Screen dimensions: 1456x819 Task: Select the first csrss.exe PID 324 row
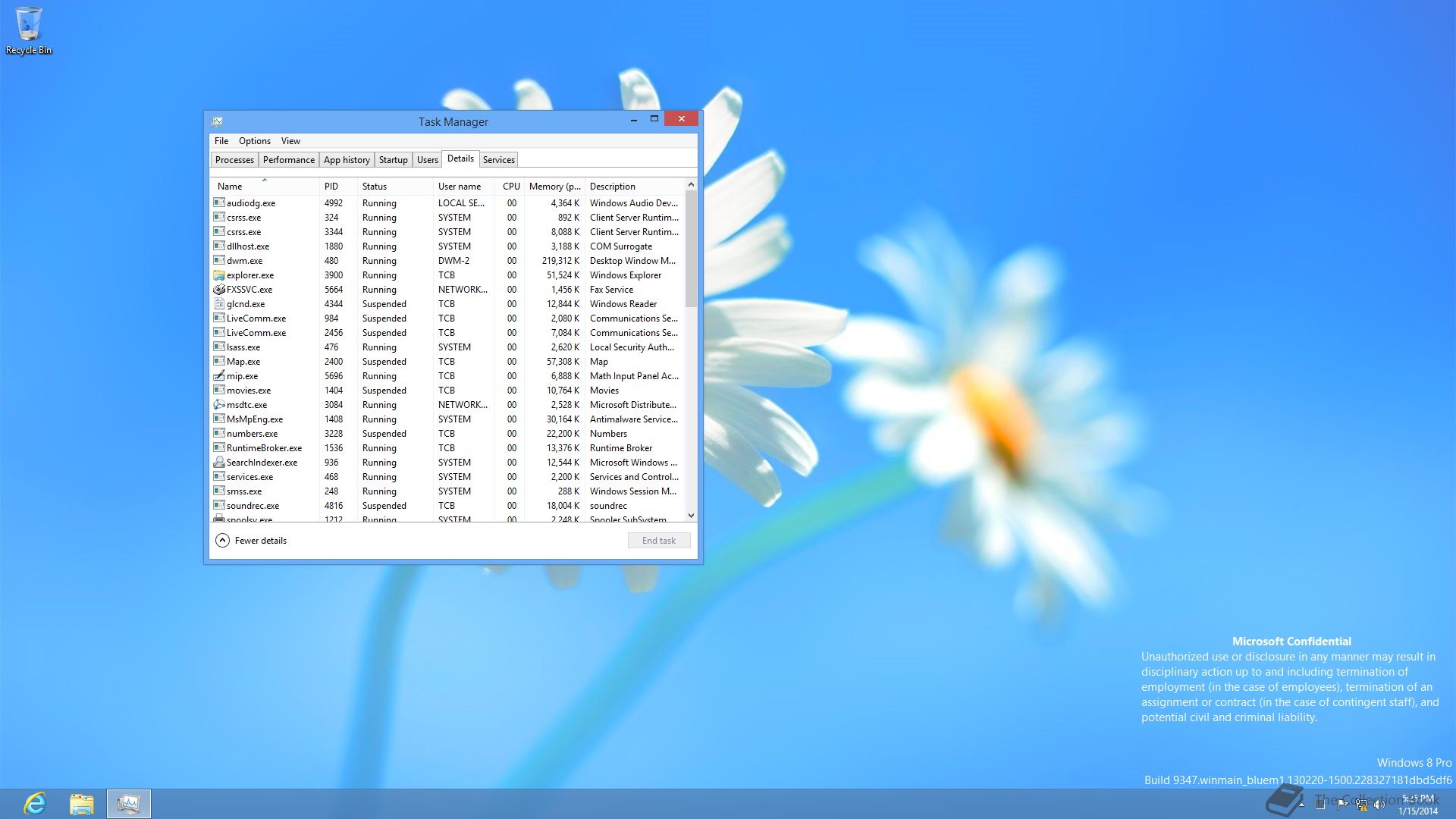pos(447,218)
